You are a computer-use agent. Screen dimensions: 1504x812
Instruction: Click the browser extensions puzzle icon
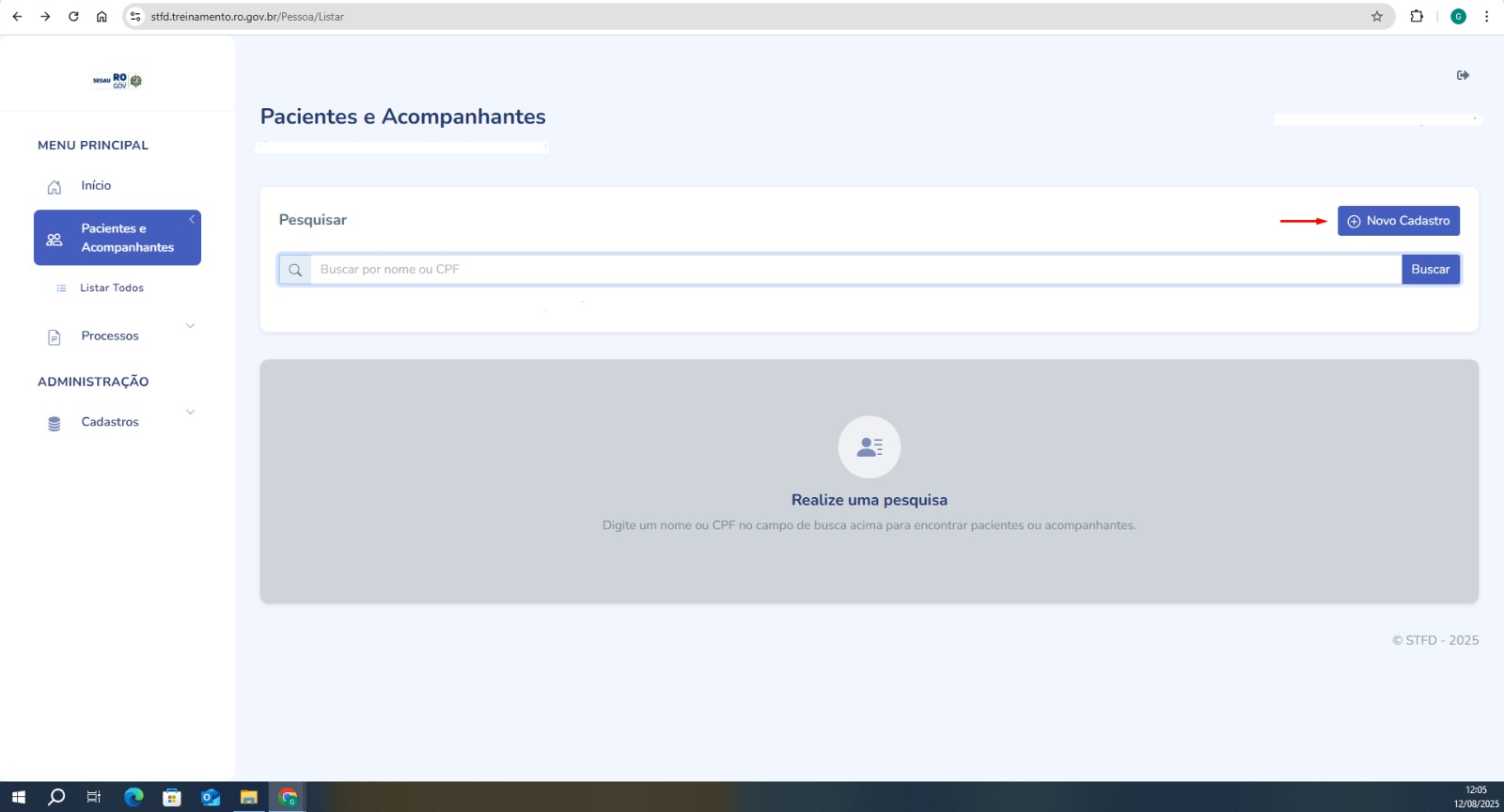(x=1417, y=16)
